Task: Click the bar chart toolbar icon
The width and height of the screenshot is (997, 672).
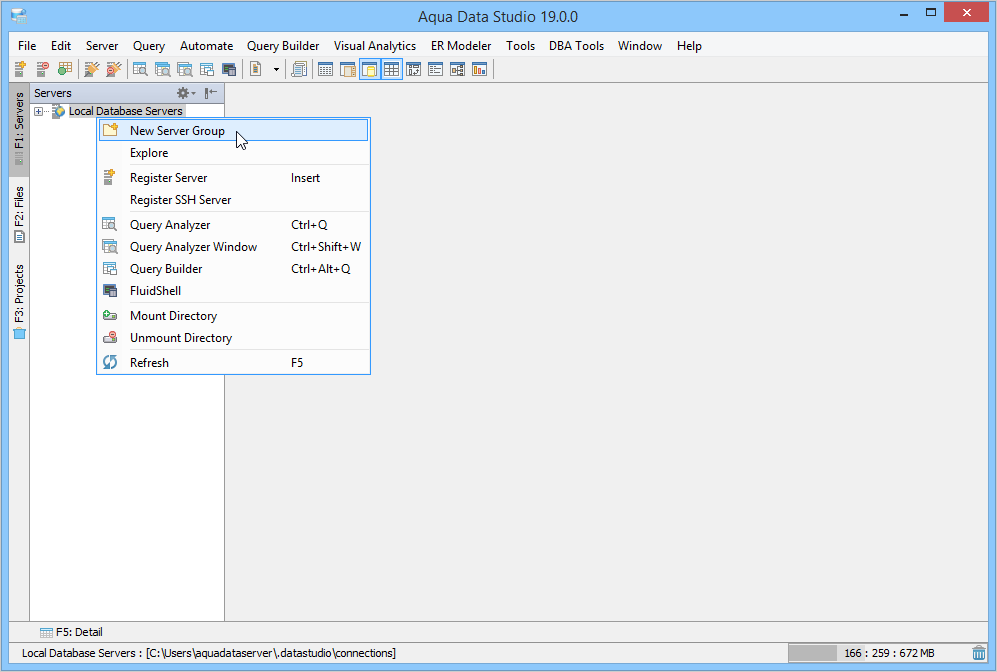Action: coord(479,69)
